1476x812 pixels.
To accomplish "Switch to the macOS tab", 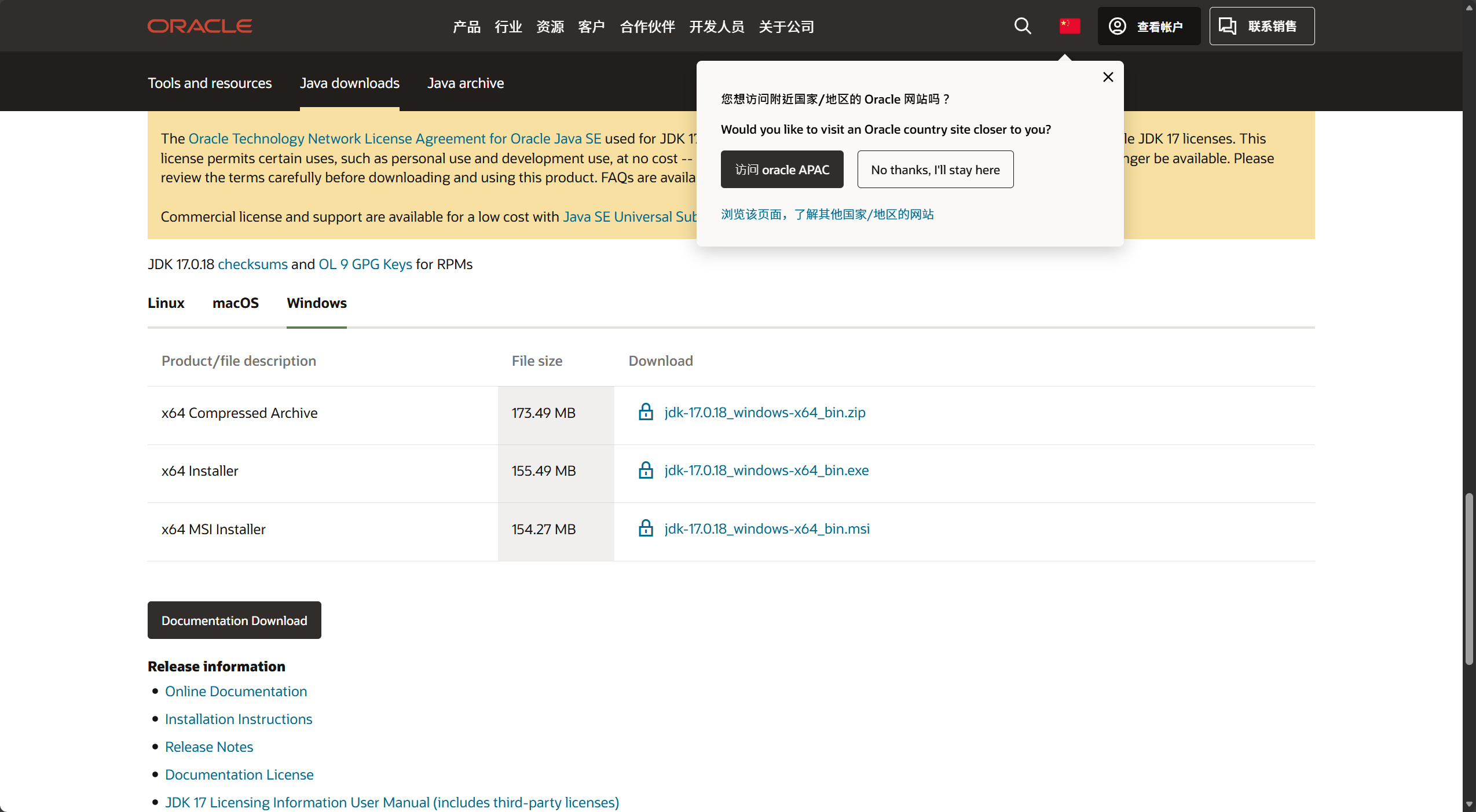I will (x=235, y=303).
